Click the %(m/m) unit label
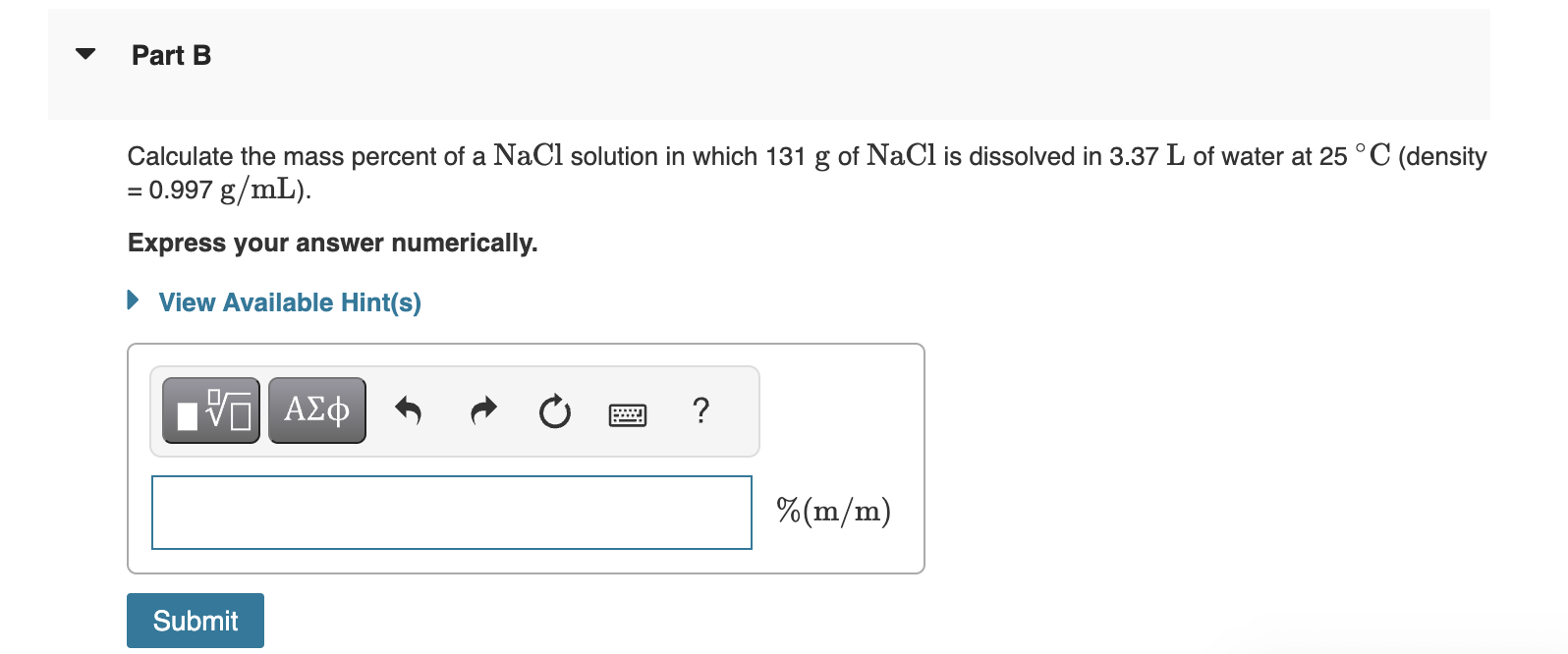The image size is (1568, 654). tap(833, 510)
